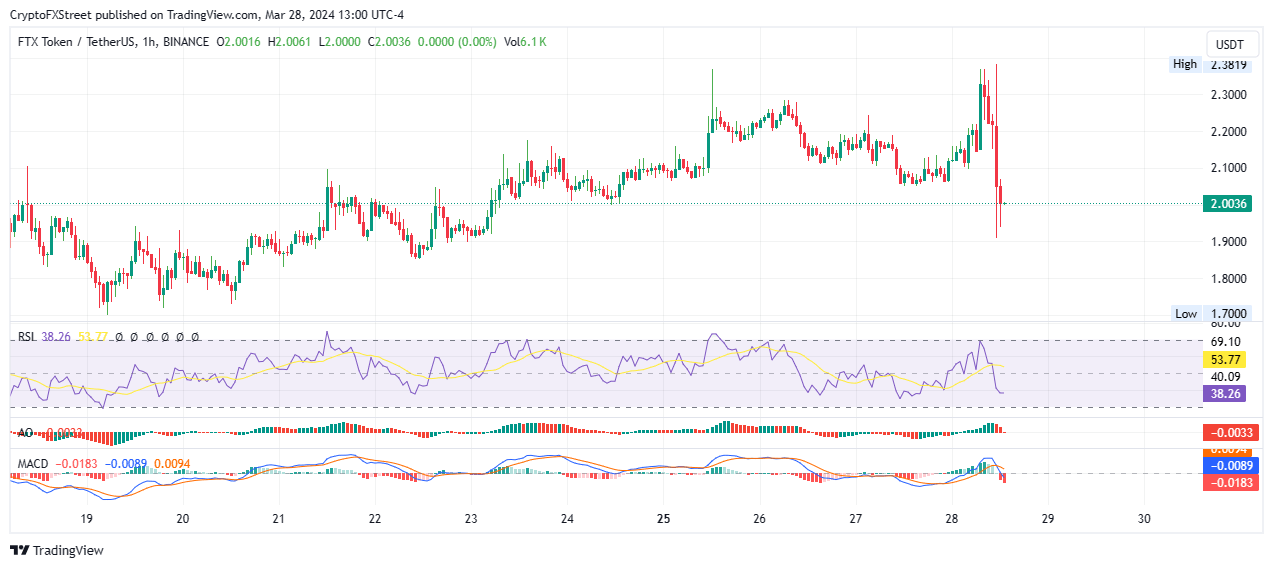
Task: Click the red -0.0033 AO axis tag
Action: point(1229,433)
